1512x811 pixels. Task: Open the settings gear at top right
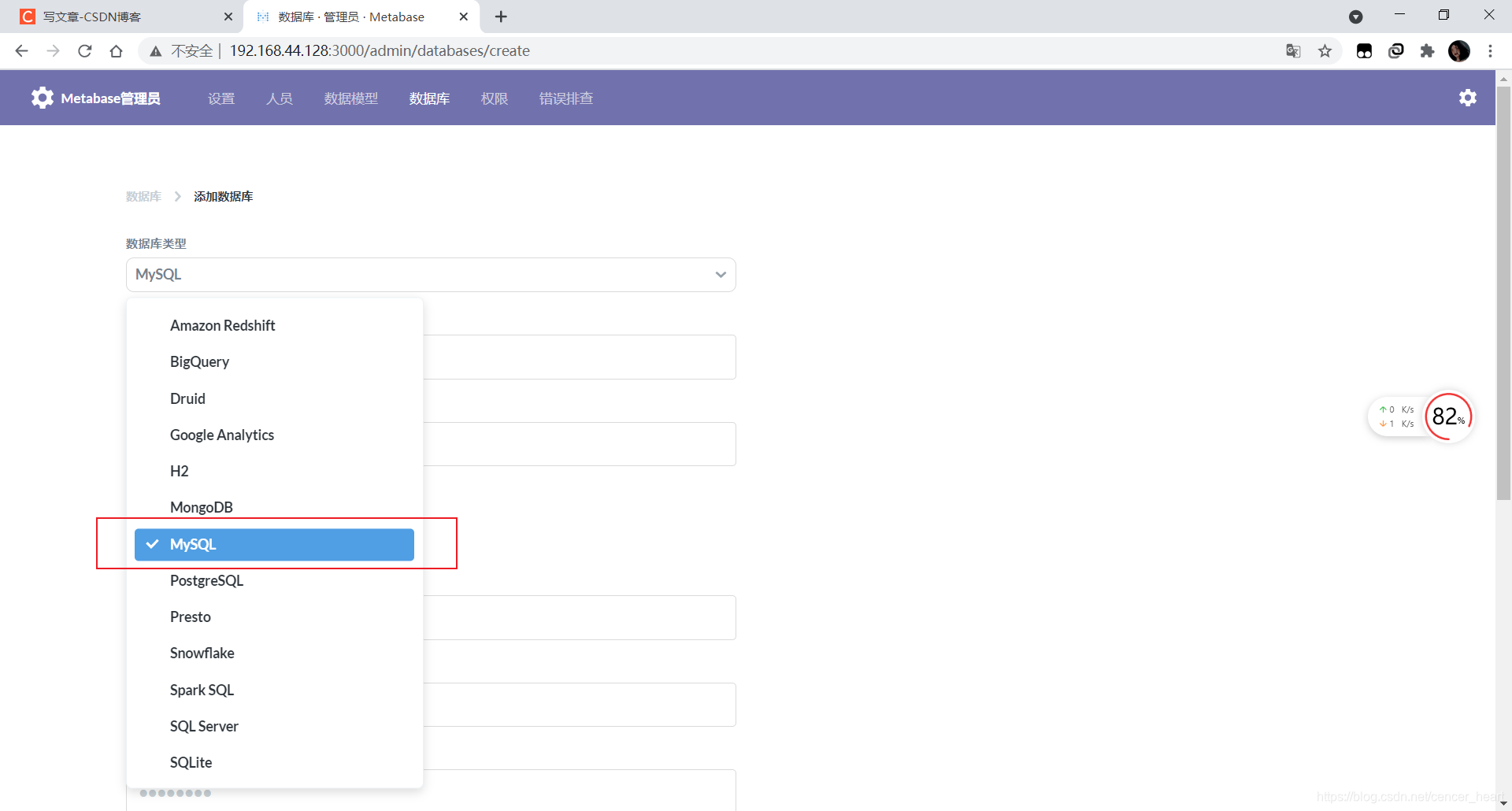coord(1468,98)
